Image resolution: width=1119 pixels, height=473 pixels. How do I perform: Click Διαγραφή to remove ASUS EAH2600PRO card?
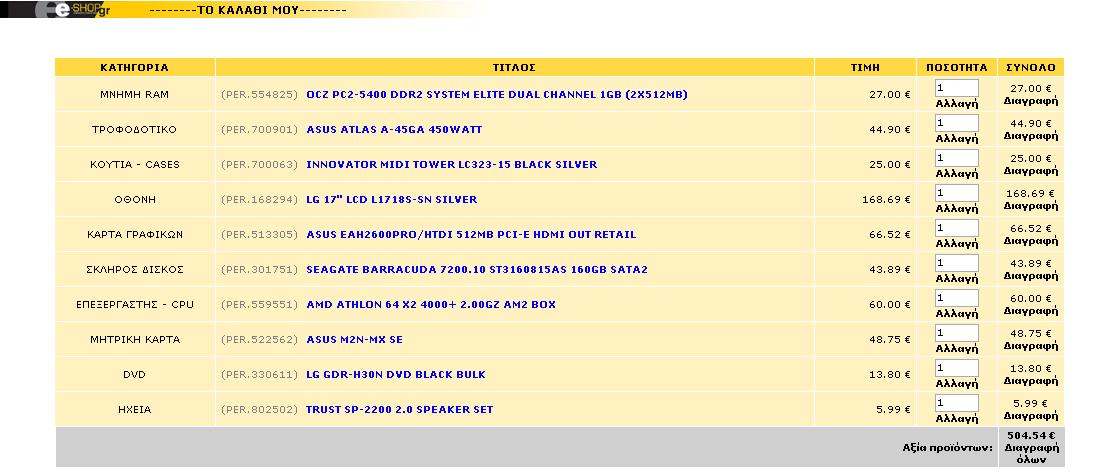(x=1031, y=240)
